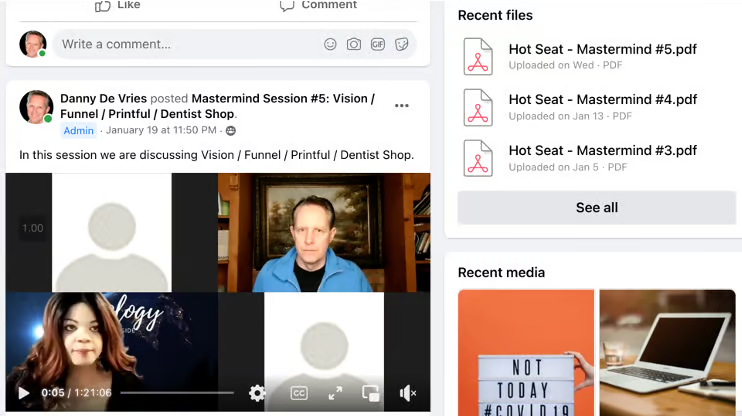Open Hot Seat - Mastermind #5.pdf
Screen dimensions: 742x416
602,49
